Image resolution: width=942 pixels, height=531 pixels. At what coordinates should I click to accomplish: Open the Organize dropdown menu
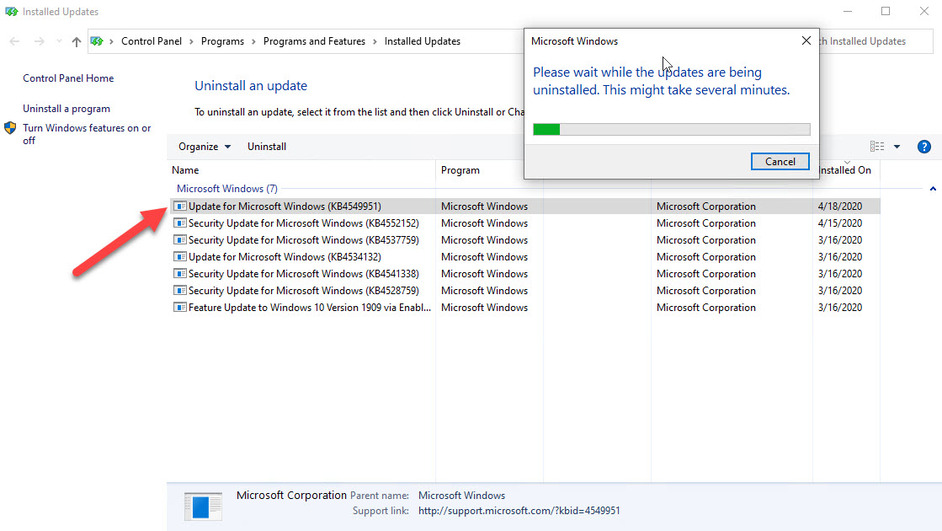204,147
